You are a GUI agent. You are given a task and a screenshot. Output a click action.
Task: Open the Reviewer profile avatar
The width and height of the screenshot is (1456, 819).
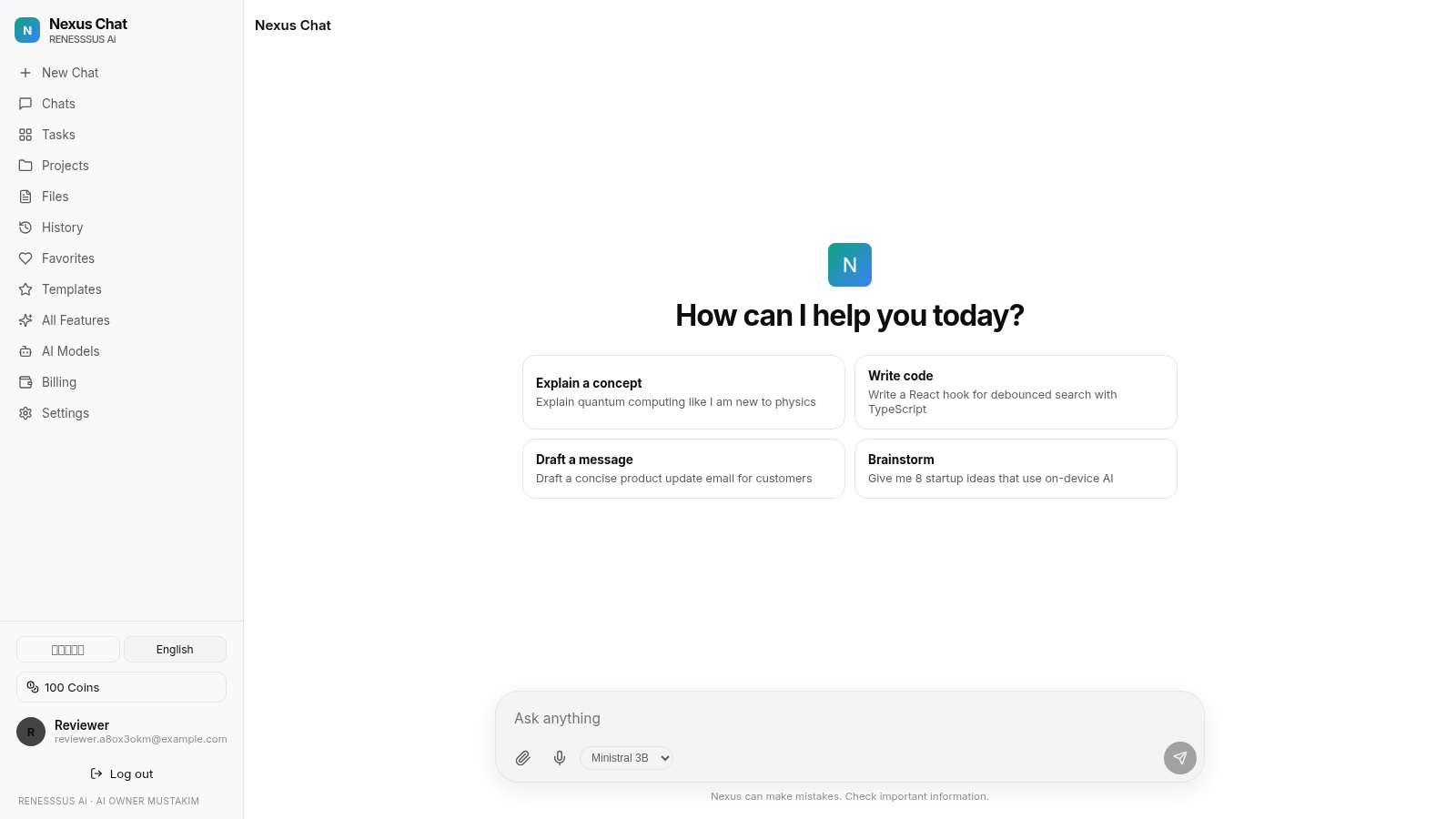(31, 732)
